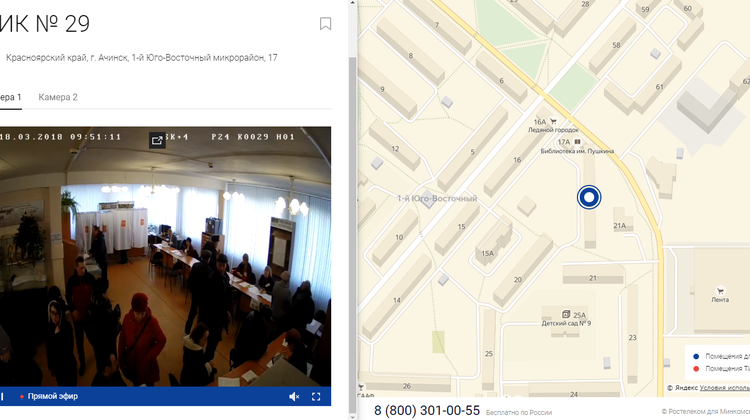Click the blue polling station map marker
Screen dimensions: 750x420
point(589,197)
